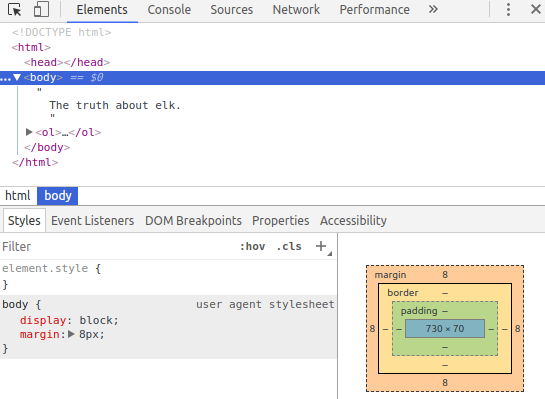Screen dimensions: 545x399
Task: Expand the ol element node
Action: click(29, 132)
